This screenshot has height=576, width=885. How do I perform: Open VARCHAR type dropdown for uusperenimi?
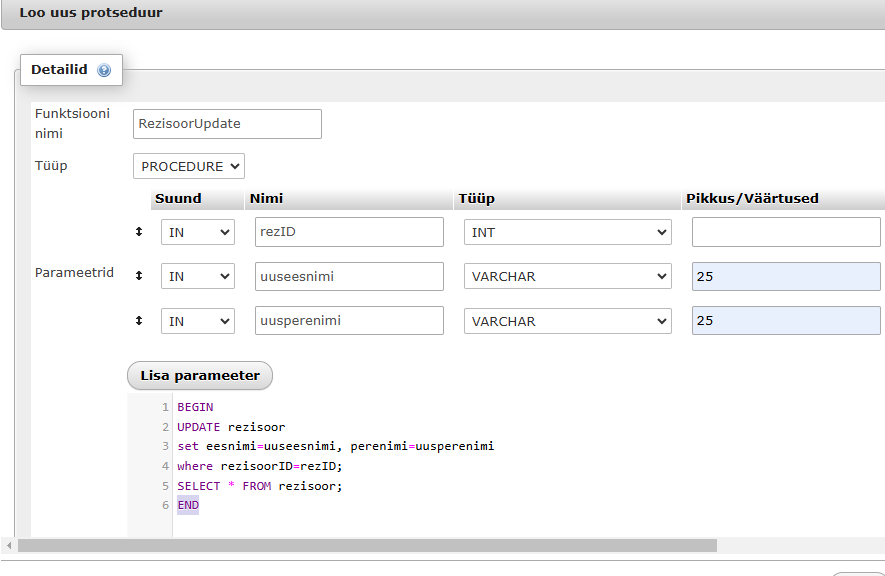click(567, 321)
